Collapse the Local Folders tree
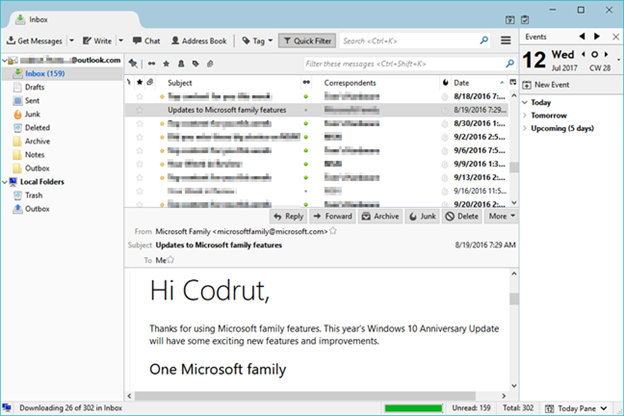This screenshot has height=416, width=624. 4,182
